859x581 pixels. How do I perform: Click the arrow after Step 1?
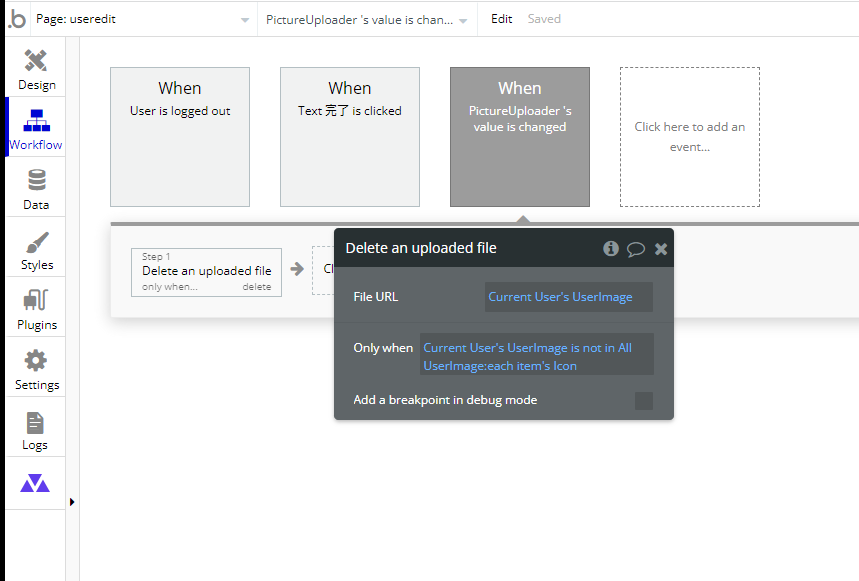(297, 269)
